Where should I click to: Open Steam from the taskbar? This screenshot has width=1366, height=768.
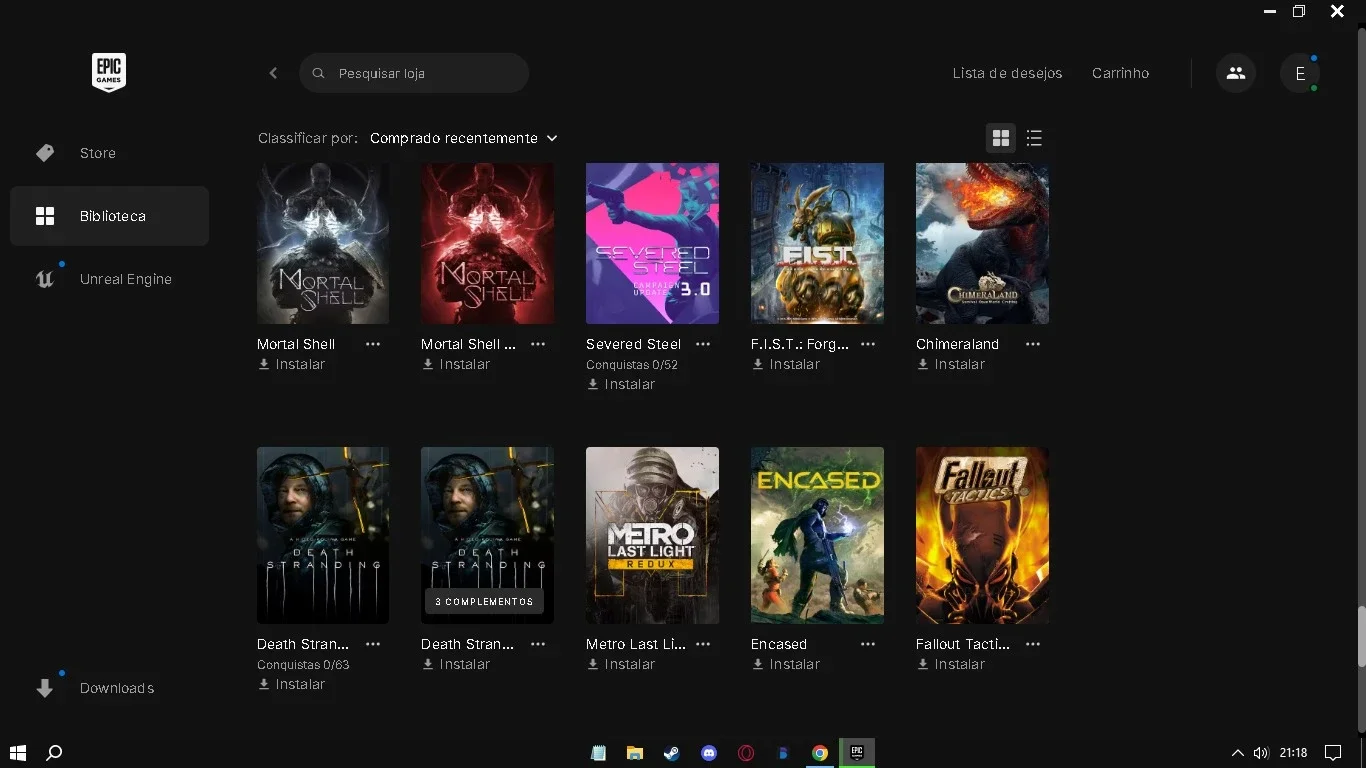[x=672, y=753]
